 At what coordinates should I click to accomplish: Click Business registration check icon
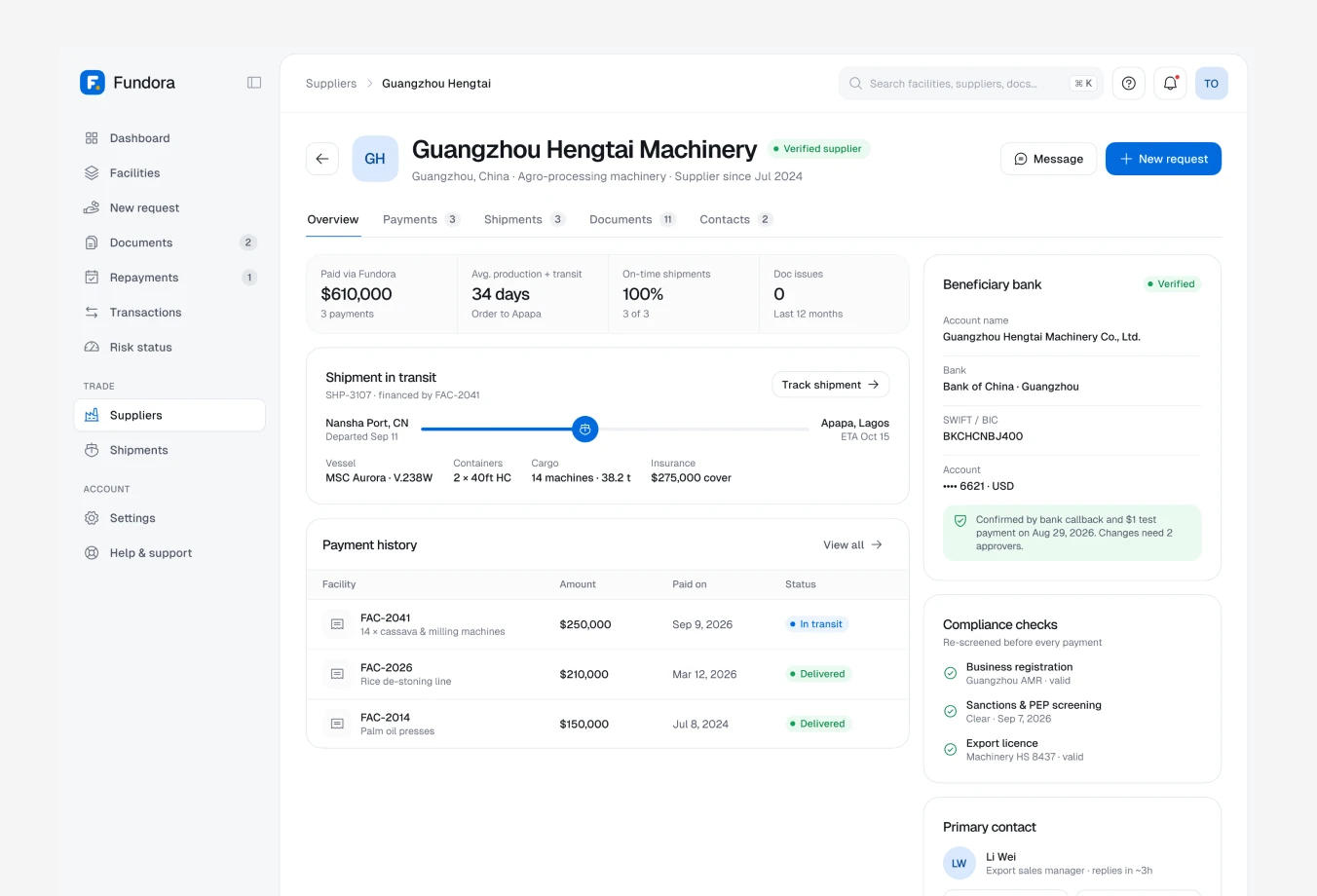(951, 673)
